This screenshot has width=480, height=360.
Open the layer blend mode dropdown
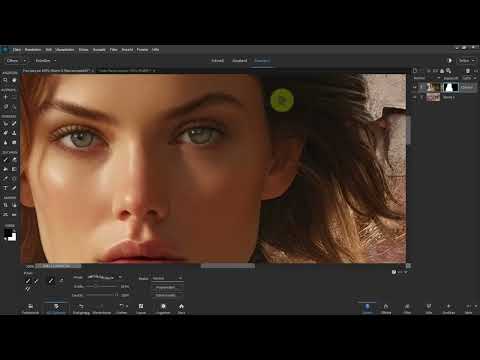(427, 78)
